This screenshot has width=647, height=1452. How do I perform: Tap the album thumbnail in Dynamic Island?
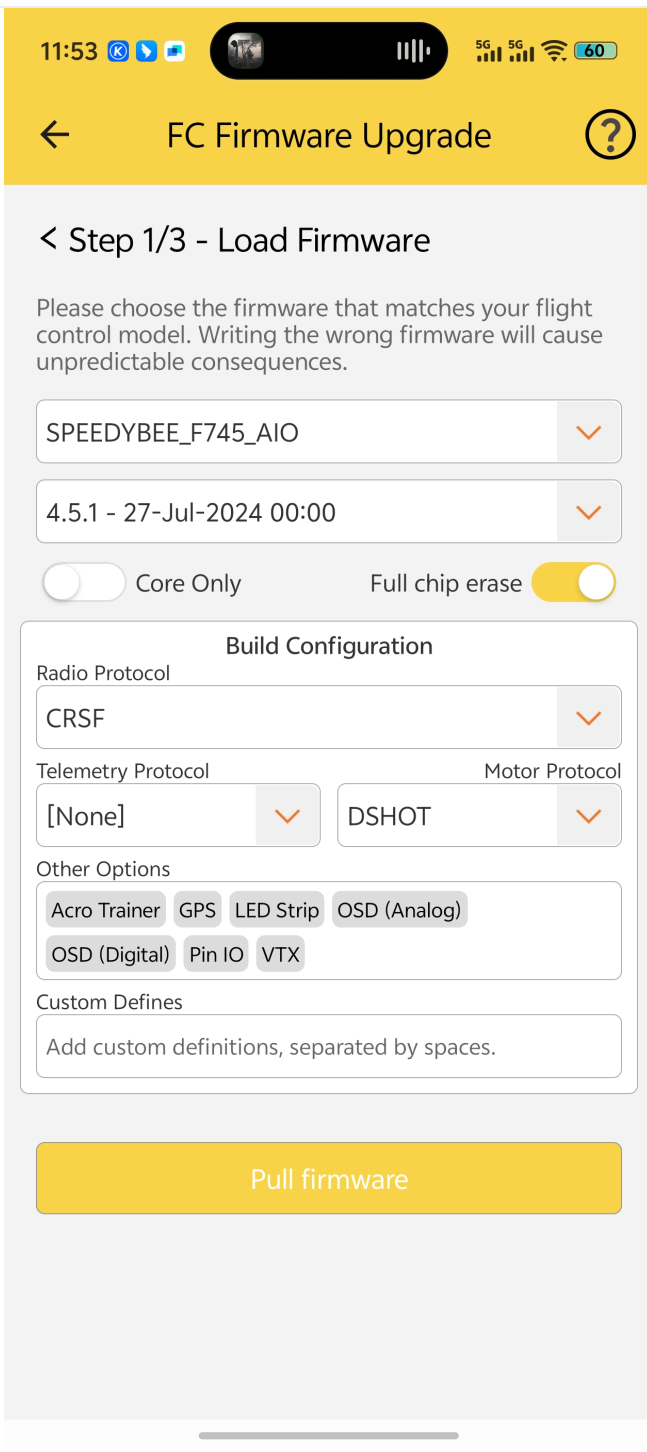point(246,51)
